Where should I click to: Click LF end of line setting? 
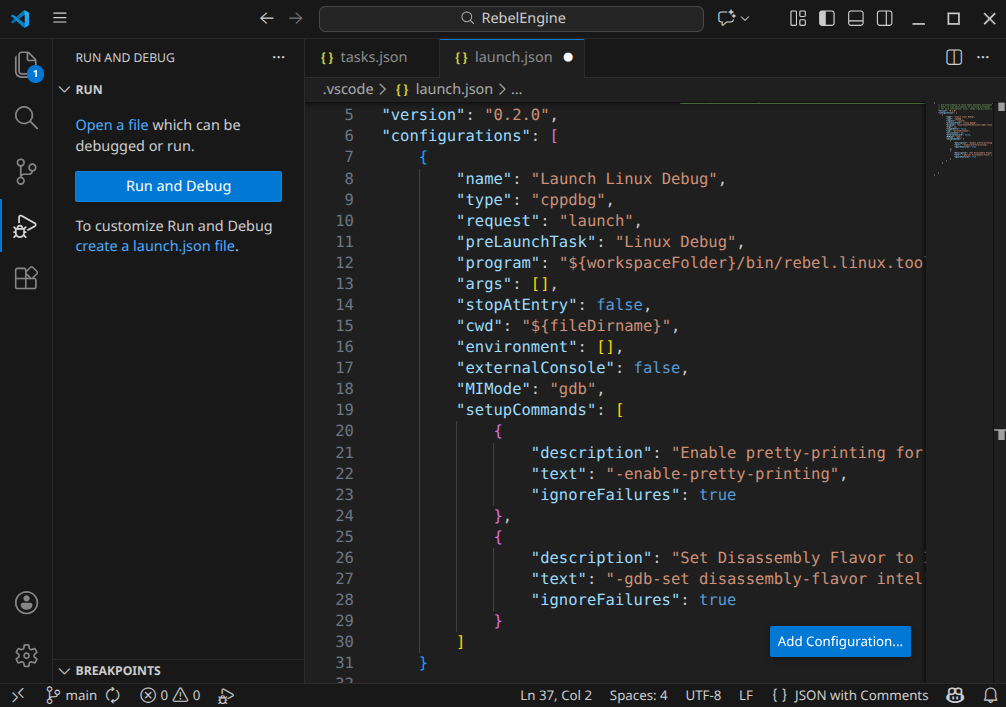[746, 695]
